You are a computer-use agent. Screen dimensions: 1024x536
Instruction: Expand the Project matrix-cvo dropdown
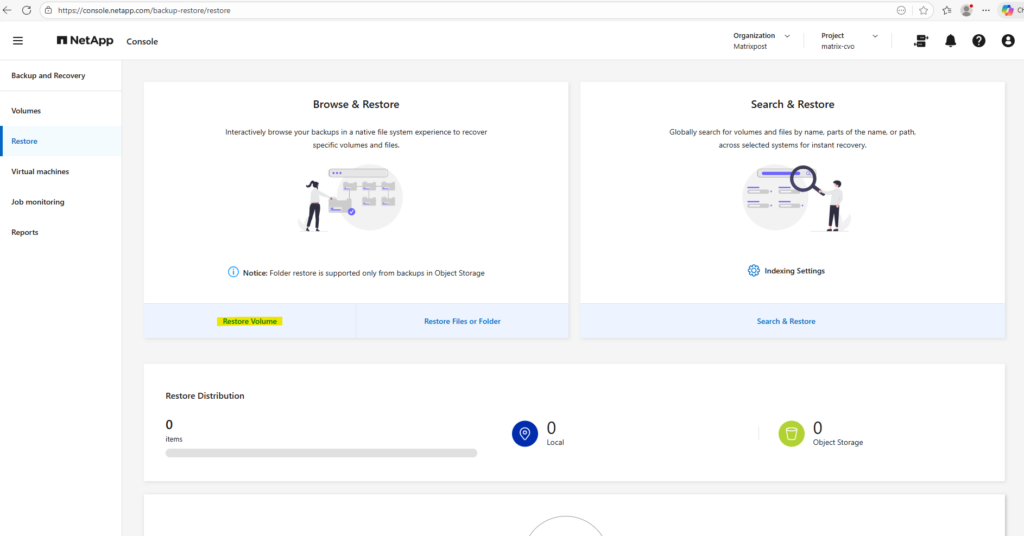coord(874,36)
